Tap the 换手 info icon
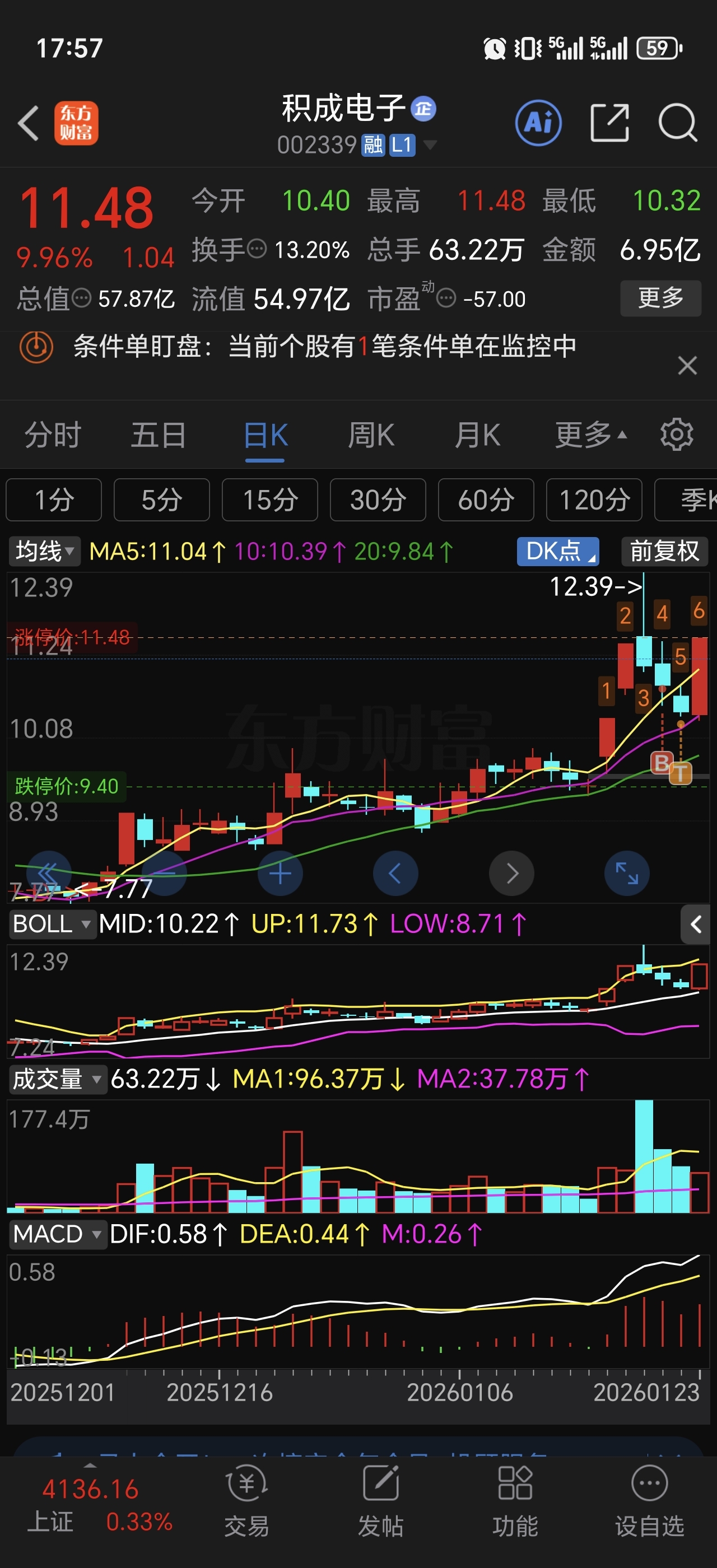This screenshot has width=717, height=1568. point(257,249)
